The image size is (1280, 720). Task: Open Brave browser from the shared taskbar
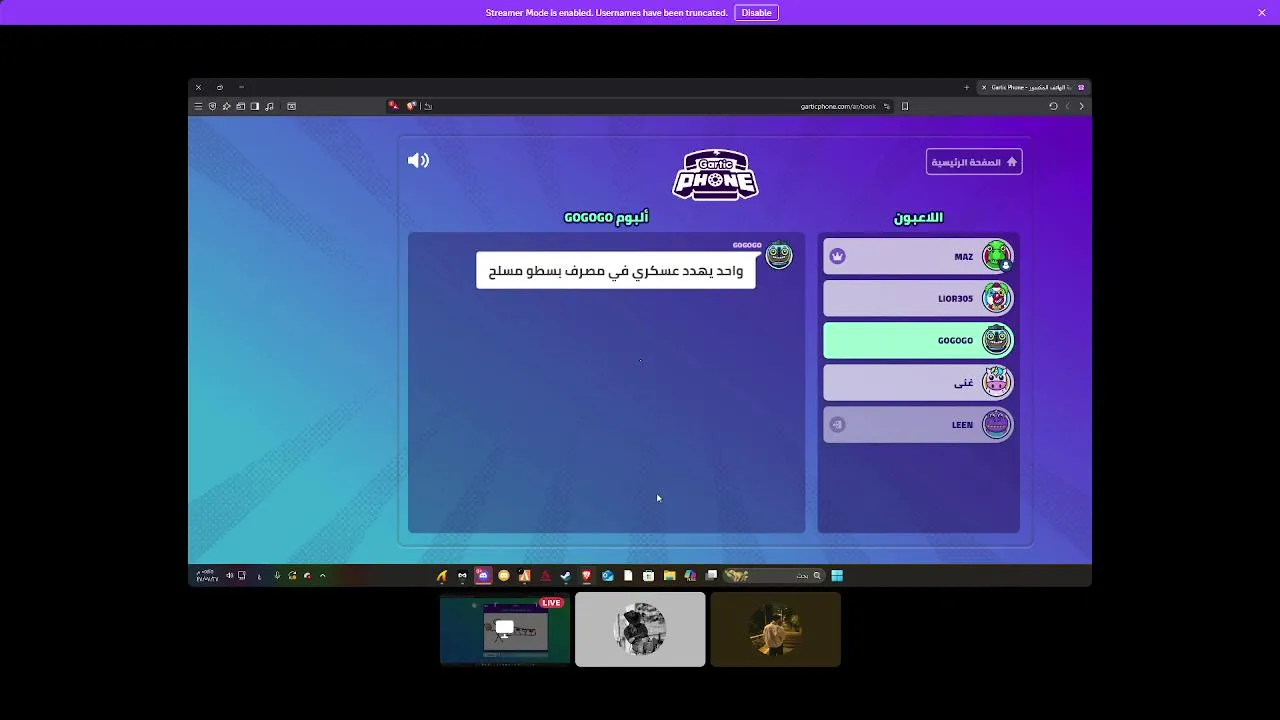(x=586, y=575)
